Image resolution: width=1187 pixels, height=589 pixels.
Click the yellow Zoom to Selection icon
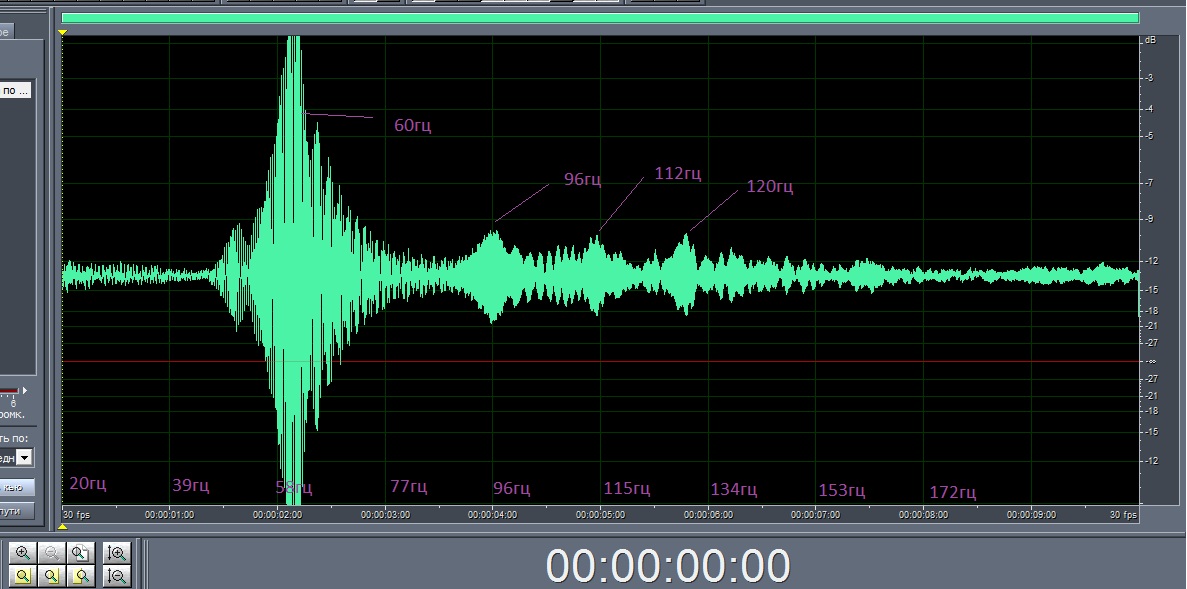pyautogui.click(x=23, y=576)
